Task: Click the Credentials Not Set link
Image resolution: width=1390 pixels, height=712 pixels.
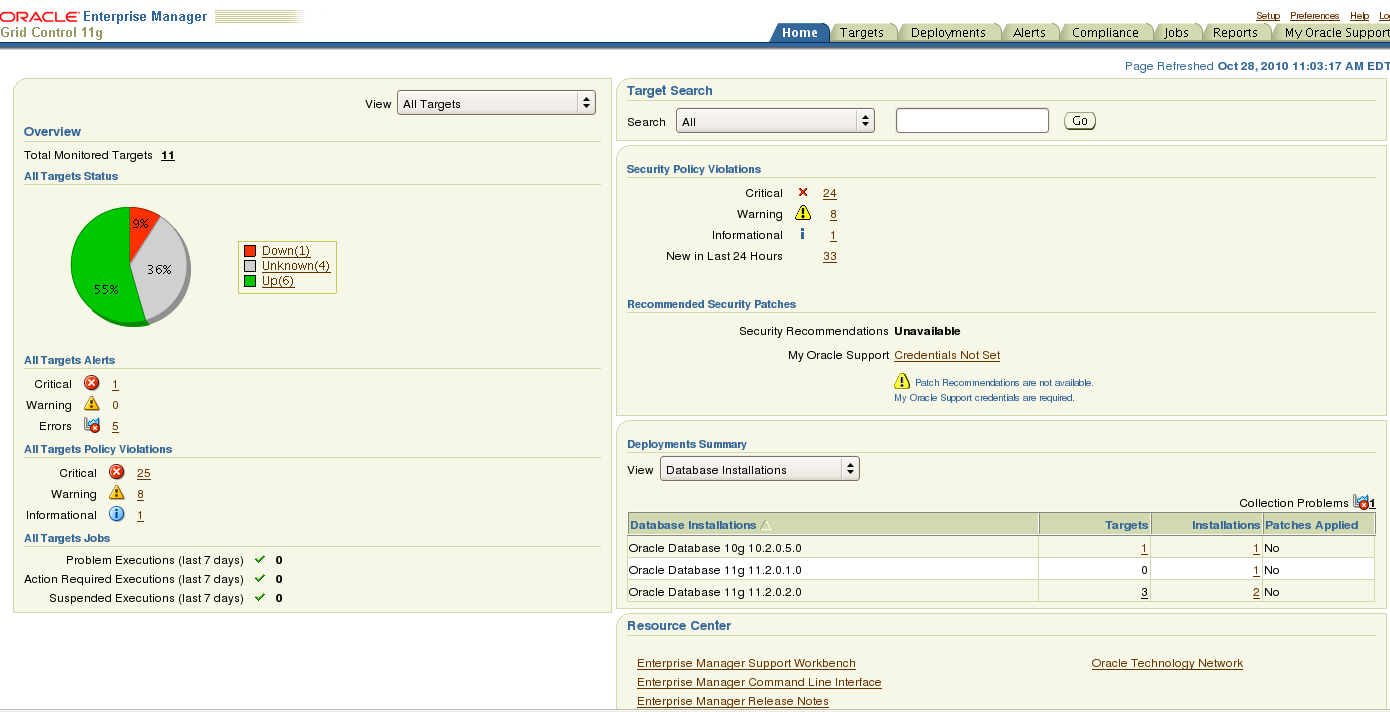Action: pyautogui.click(x=947, y=355)
